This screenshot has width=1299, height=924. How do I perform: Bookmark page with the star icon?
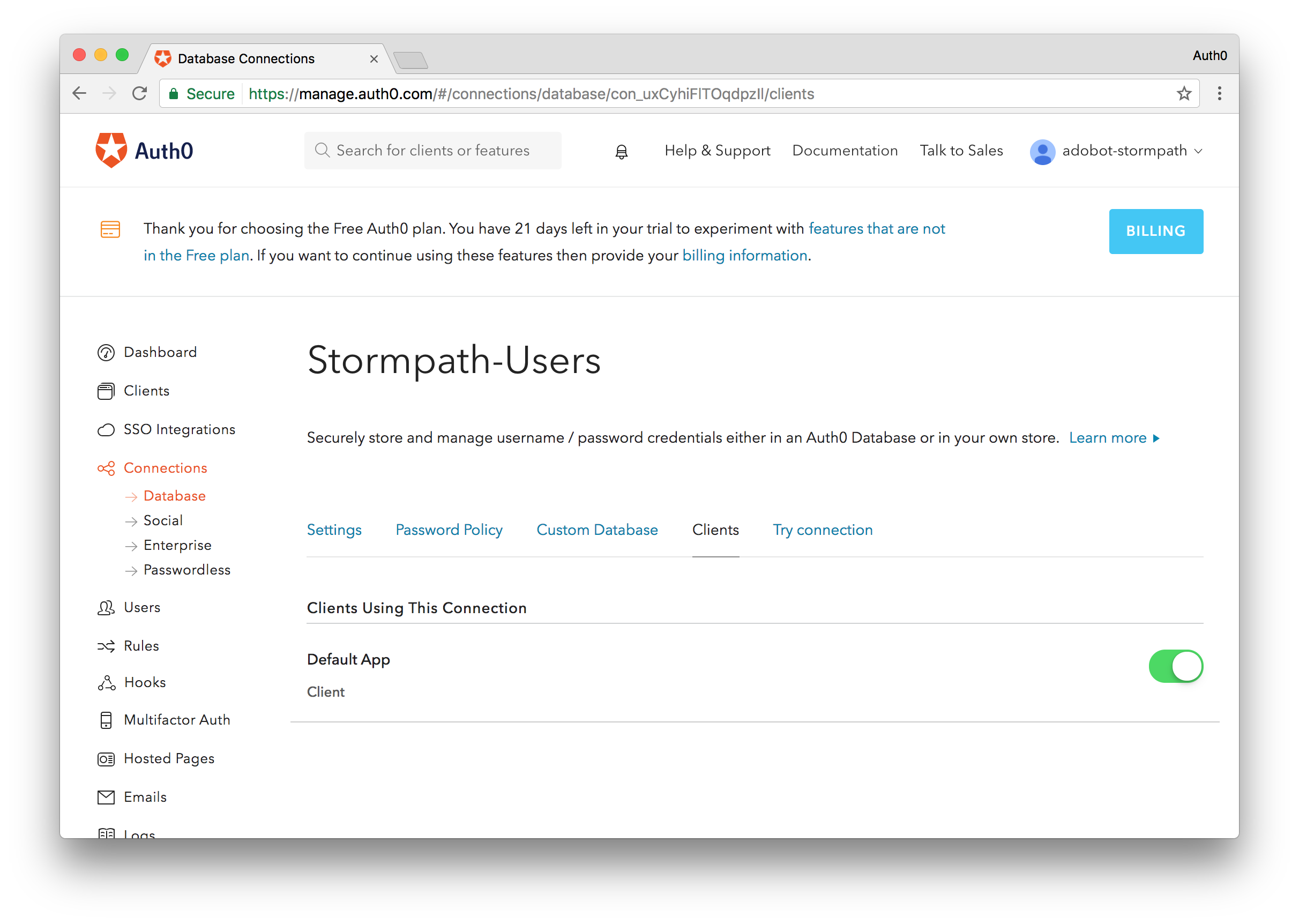tap(1184, 93)
